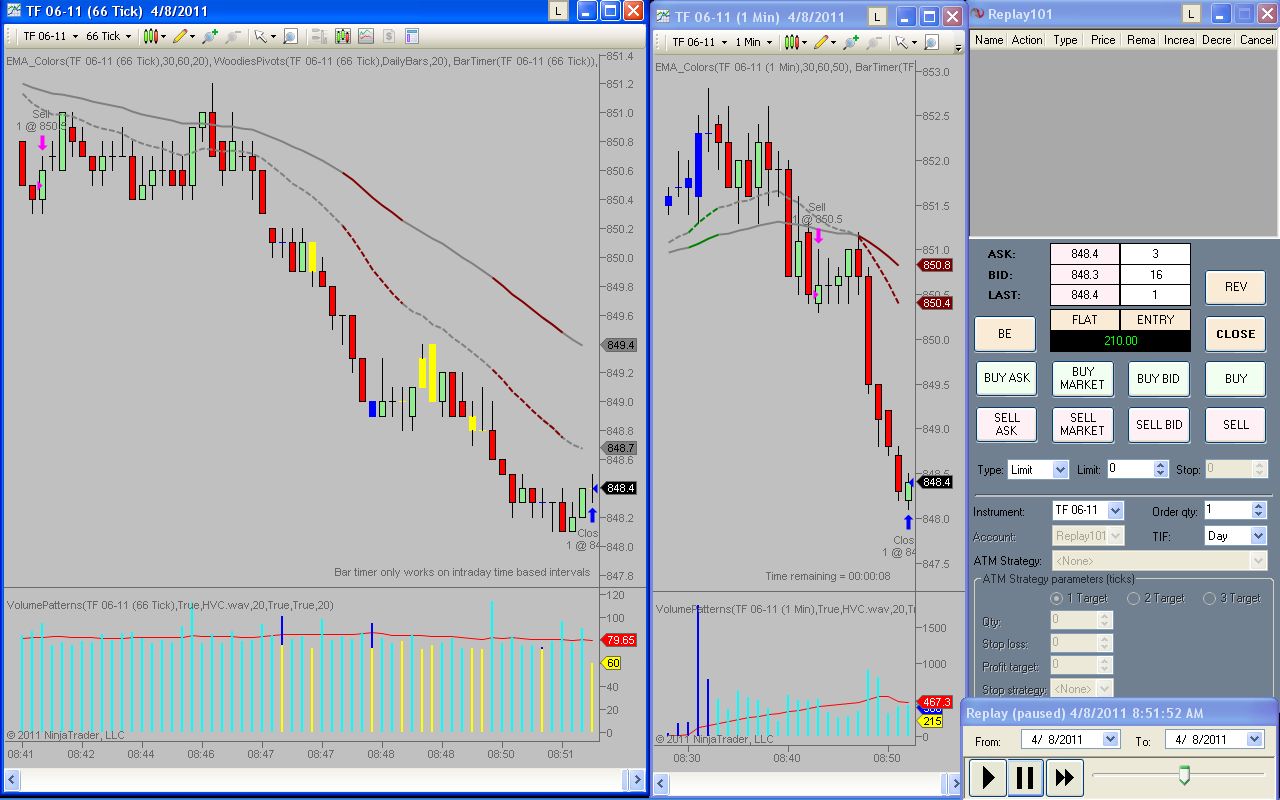Click the left scroll arrow of 1 Min chart scrollbar
This screenshot has height=800, width=1280.
661,782
